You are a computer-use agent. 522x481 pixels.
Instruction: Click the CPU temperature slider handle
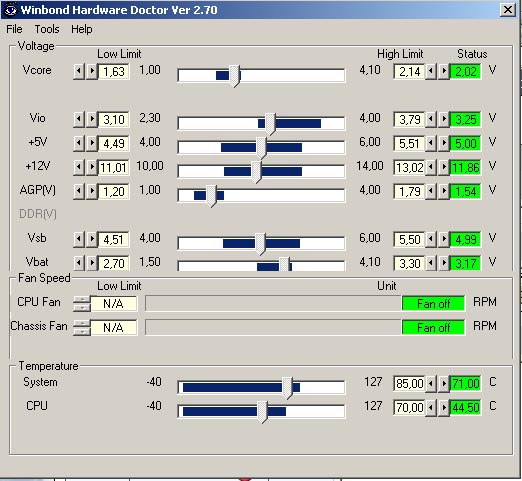point(262,412)
